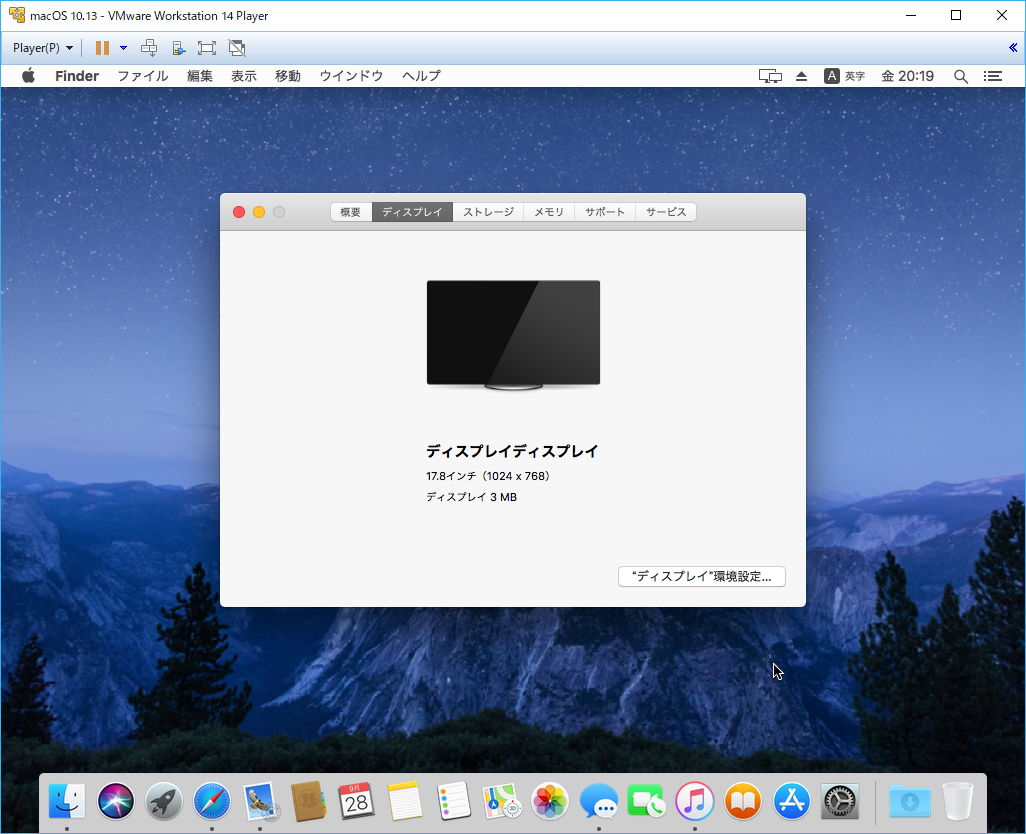1026x834 pixels.
Task: Open the Photos app in Dock
Action: 550,801
